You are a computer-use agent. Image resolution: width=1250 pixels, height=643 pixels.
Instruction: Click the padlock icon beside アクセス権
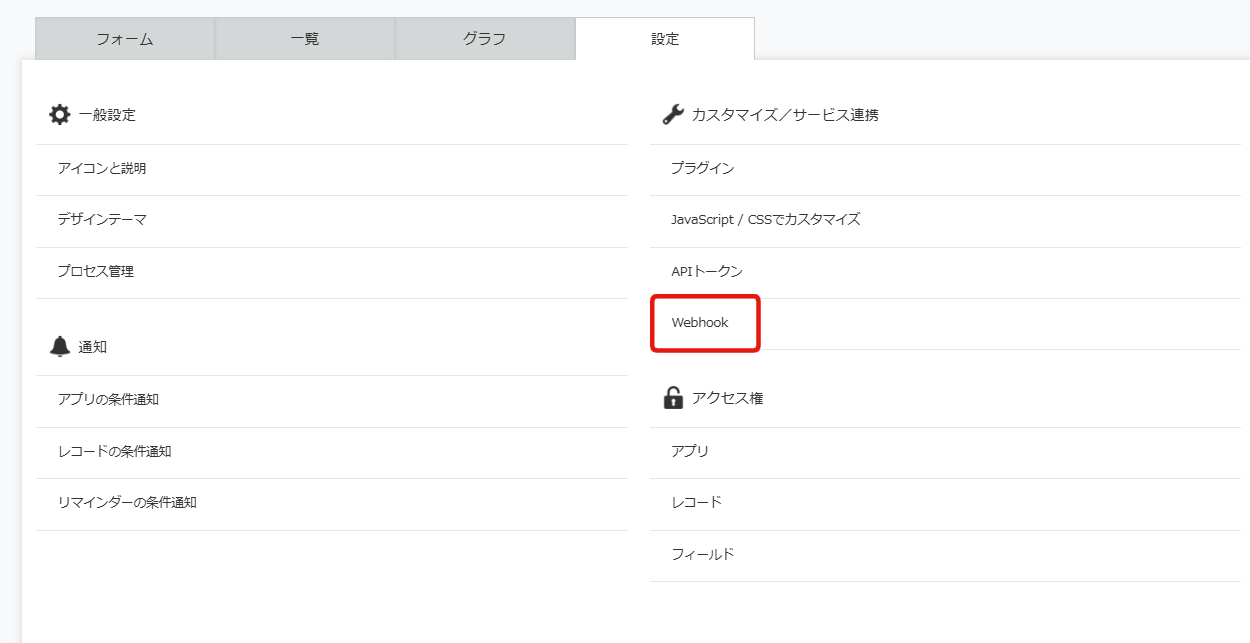click(x=673, y=398)
